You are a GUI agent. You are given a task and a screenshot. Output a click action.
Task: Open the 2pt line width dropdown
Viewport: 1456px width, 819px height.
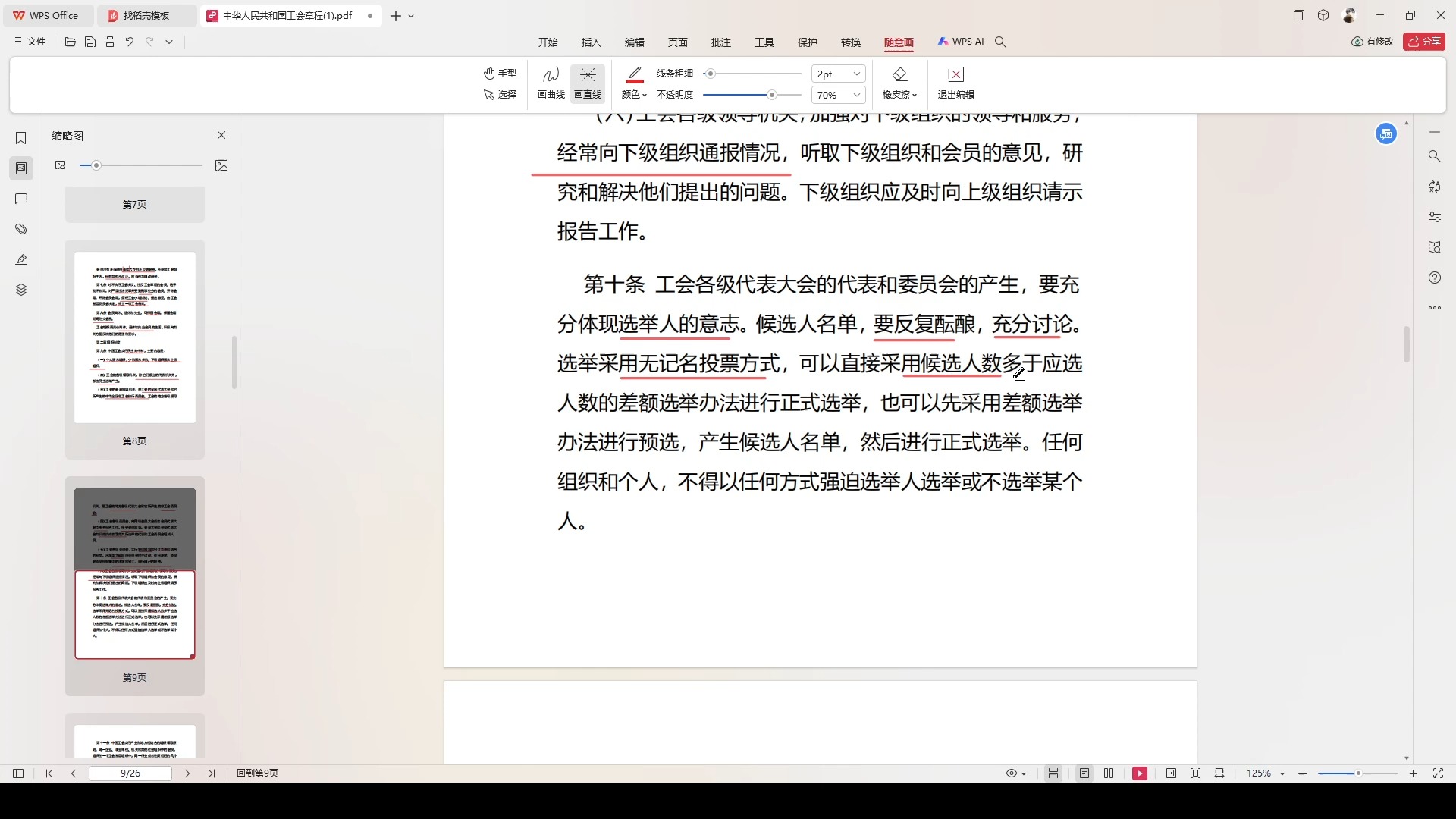[838, 74]
